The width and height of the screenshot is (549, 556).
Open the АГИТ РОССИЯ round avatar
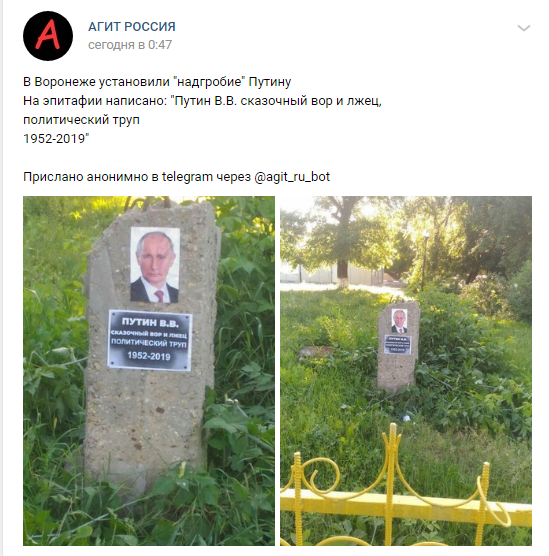point(48,36)
